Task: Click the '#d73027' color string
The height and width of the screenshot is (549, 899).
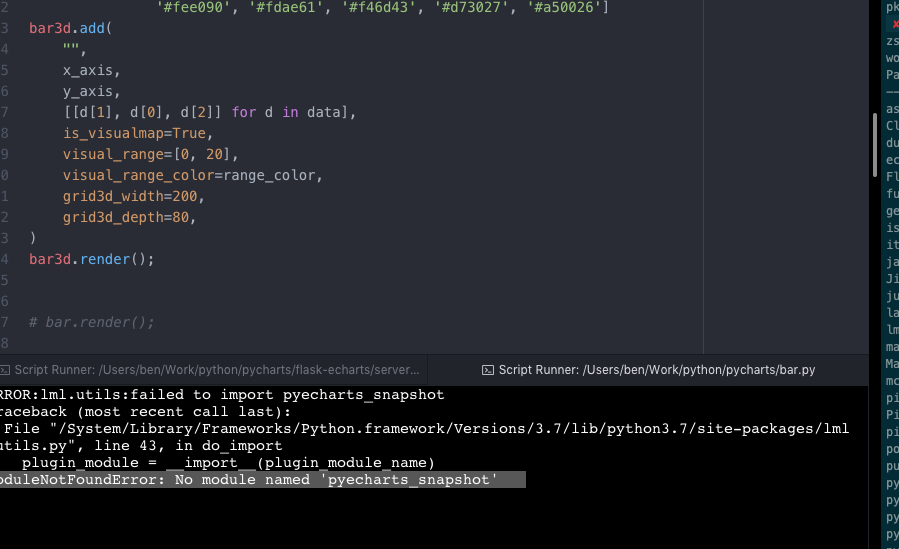Action: (471, 7)
